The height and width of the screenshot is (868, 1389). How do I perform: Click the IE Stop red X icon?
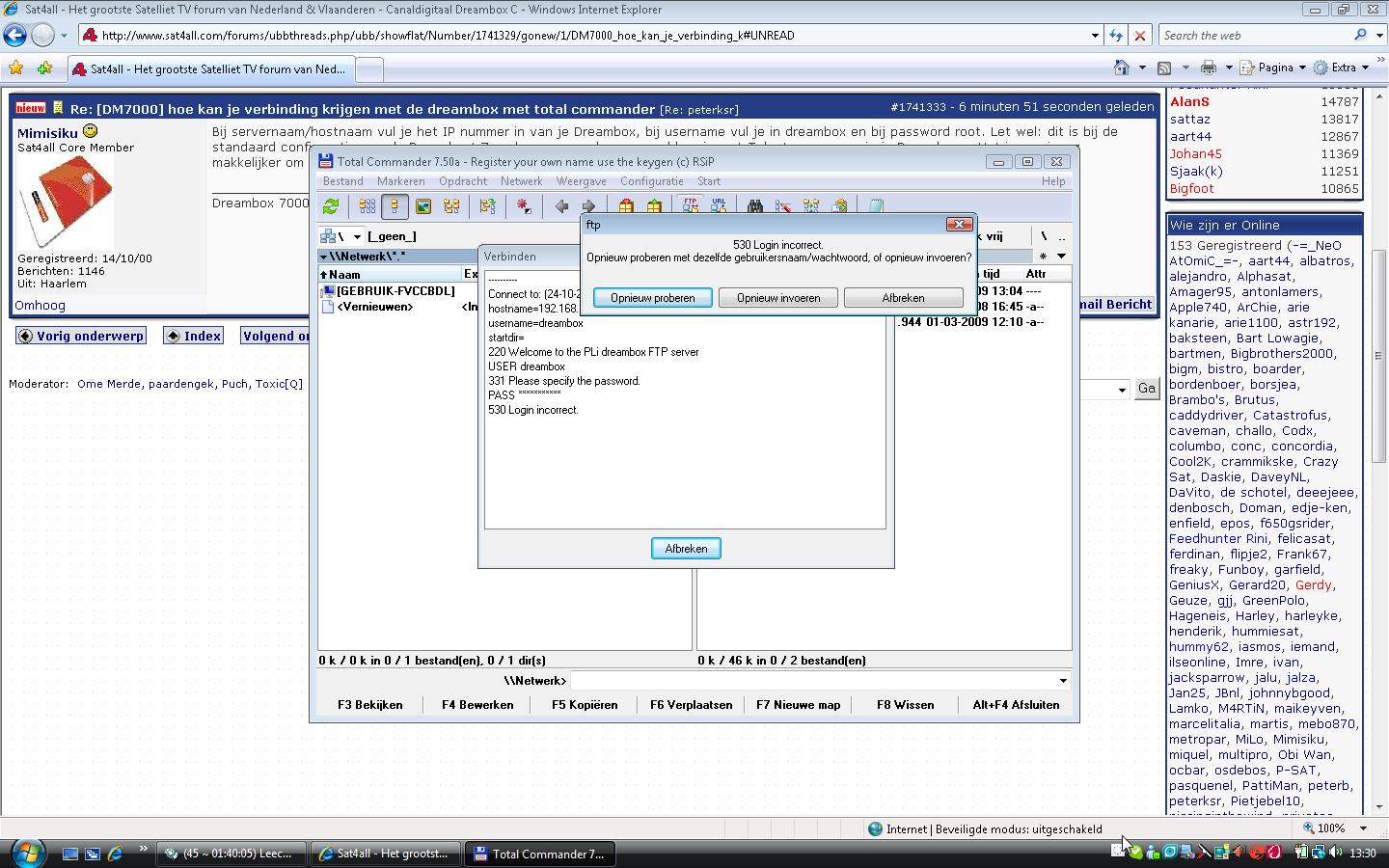coord(1139,36)
